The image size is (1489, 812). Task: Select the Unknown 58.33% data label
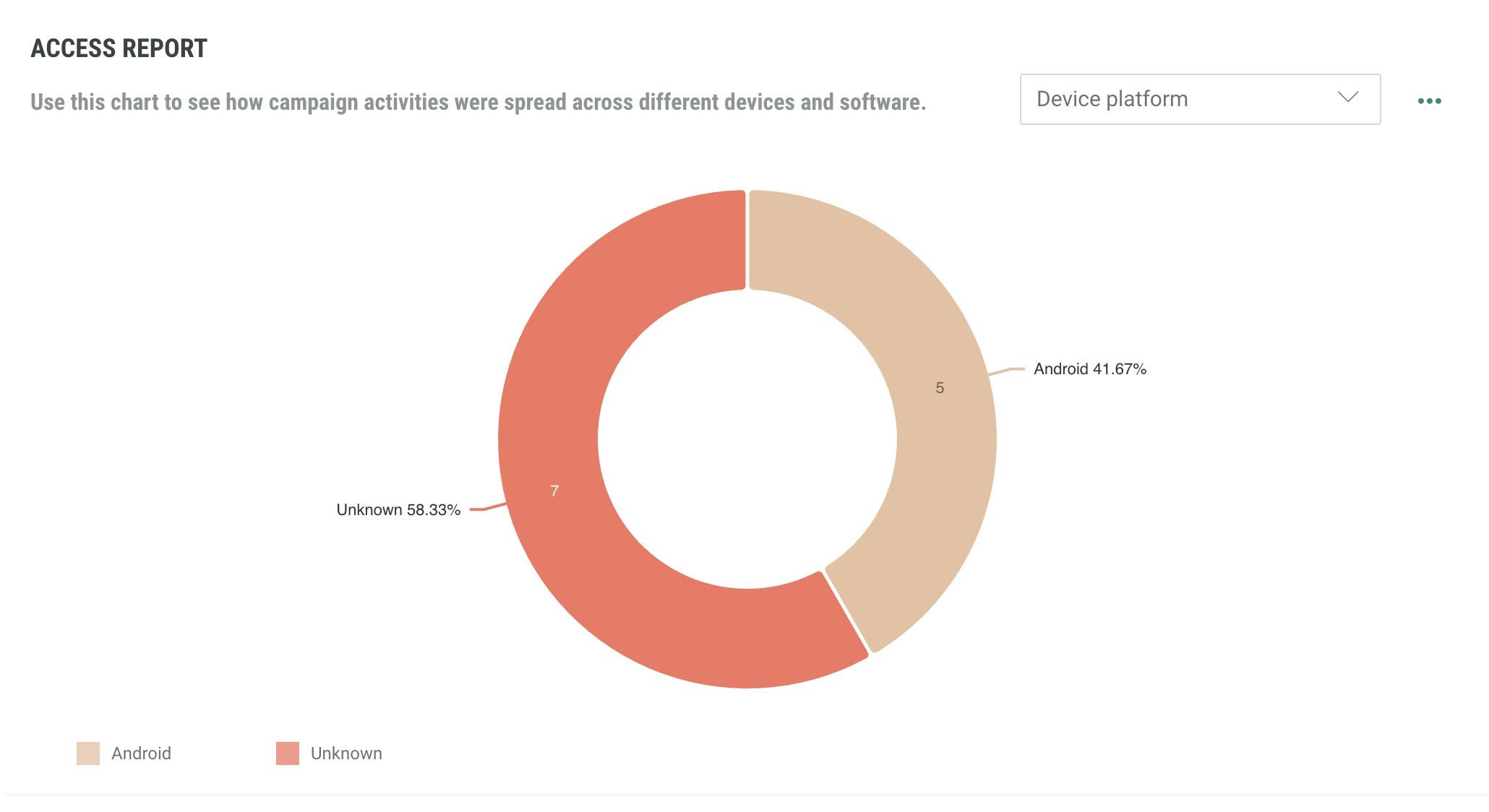398,510
